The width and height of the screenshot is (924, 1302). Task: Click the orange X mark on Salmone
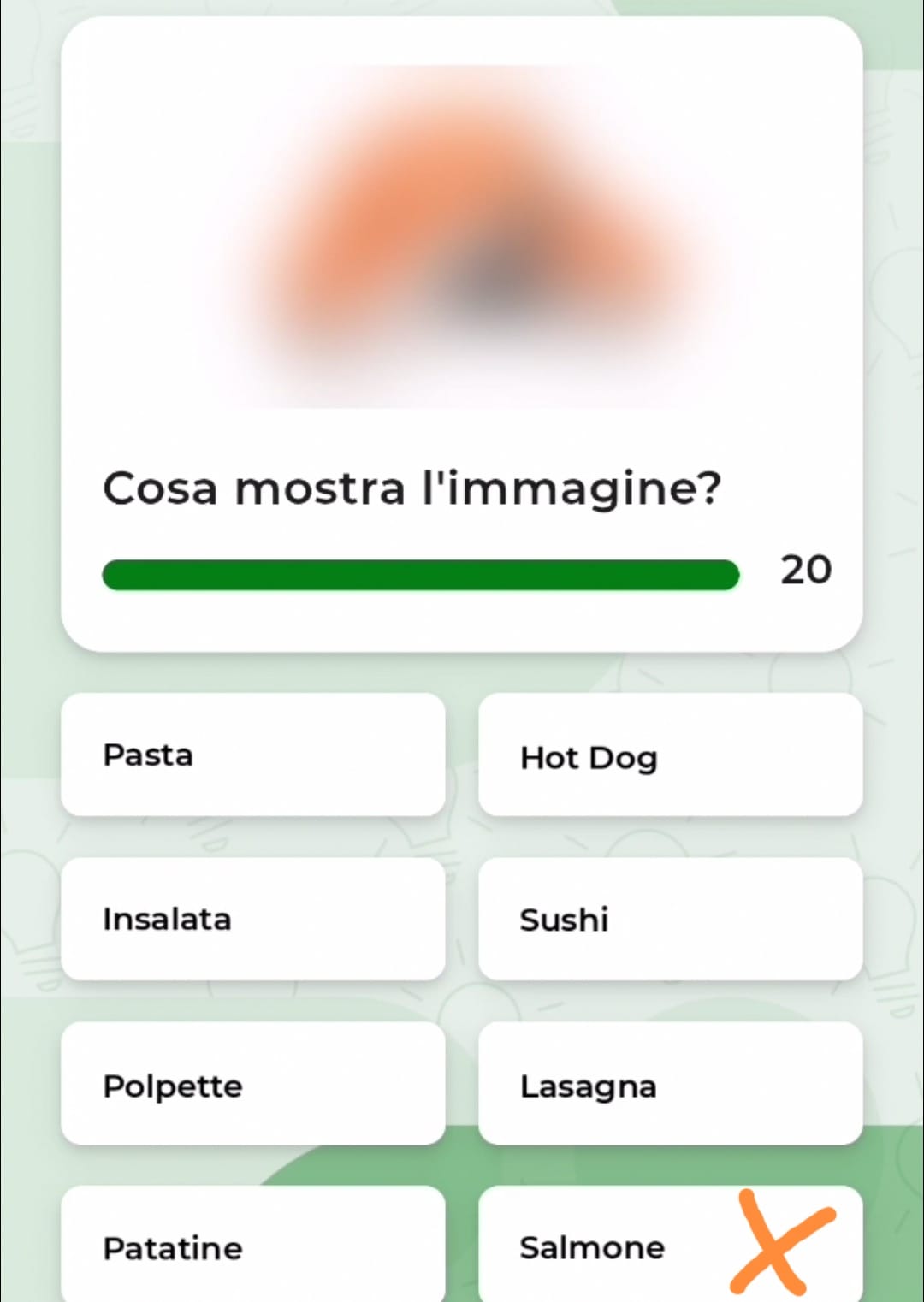781,1242
